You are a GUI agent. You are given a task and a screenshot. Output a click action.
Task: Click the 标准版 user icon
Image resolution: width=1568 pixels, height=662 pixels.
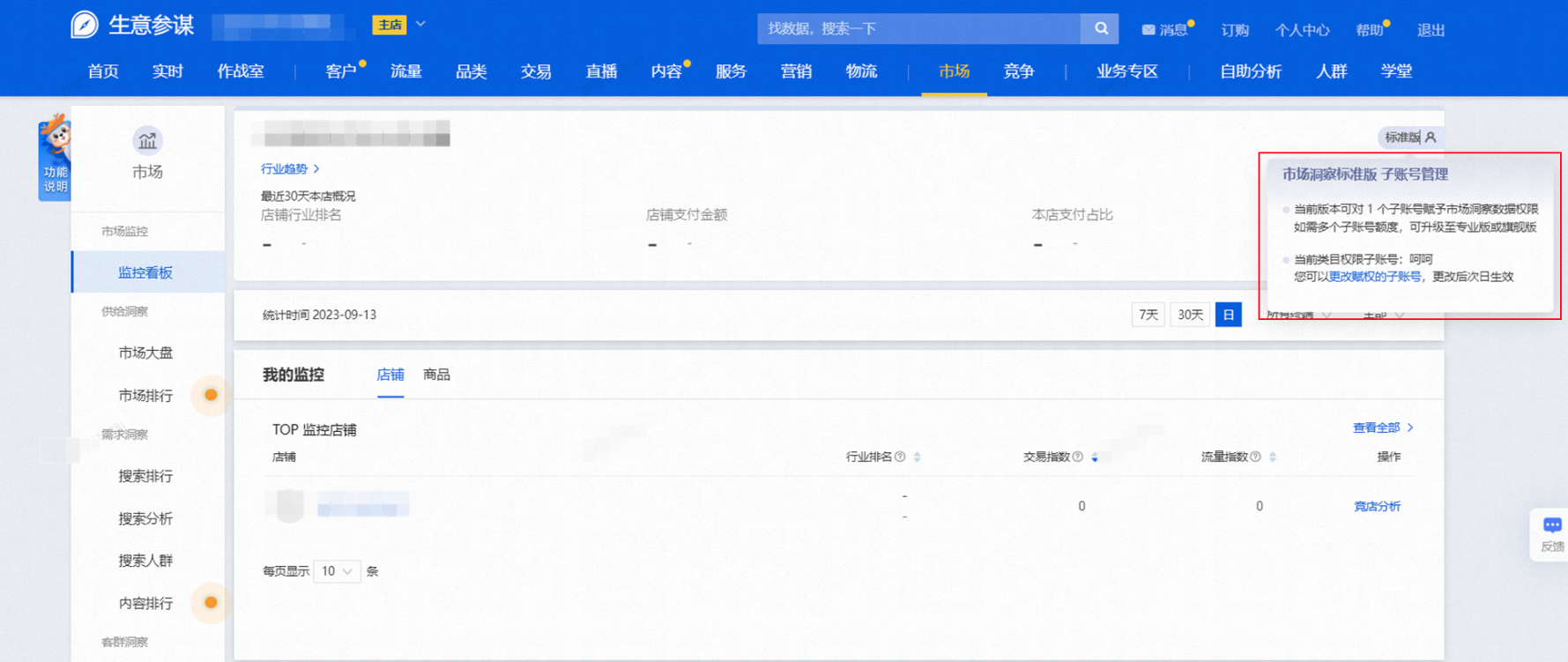tap(1431, 138)
